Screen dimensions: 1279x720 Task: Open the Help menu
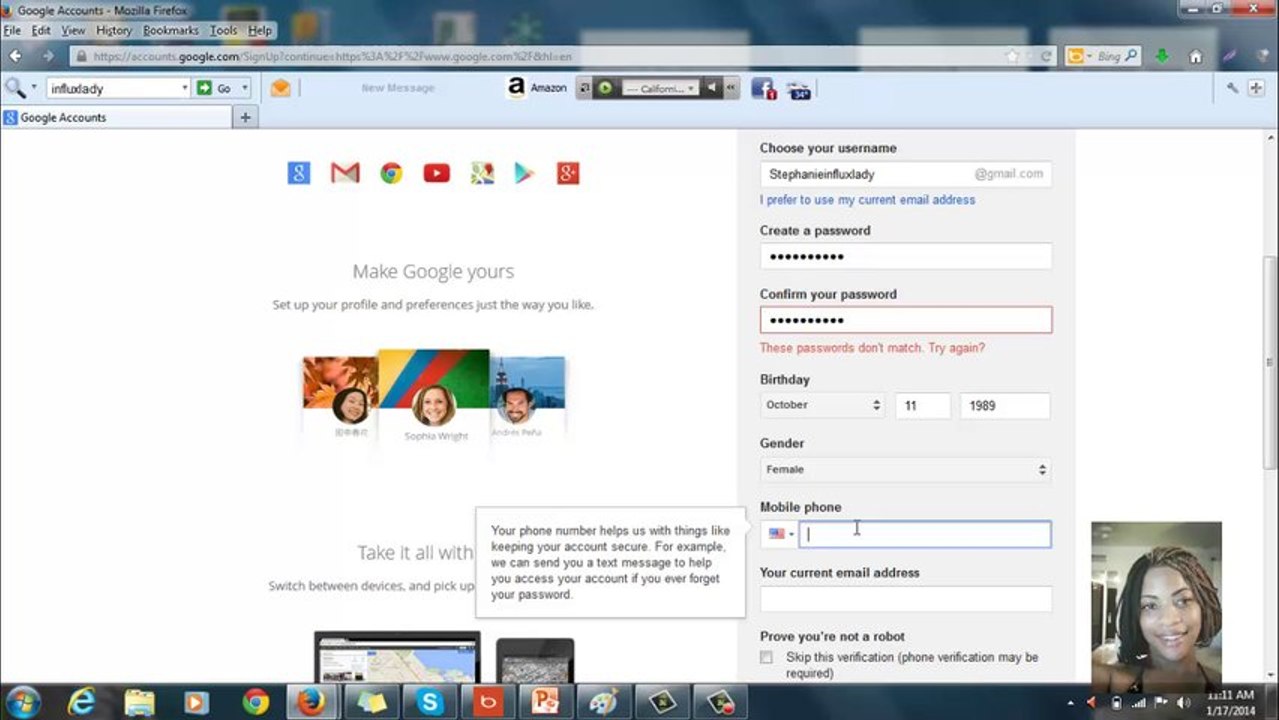(x=260, y=30)
